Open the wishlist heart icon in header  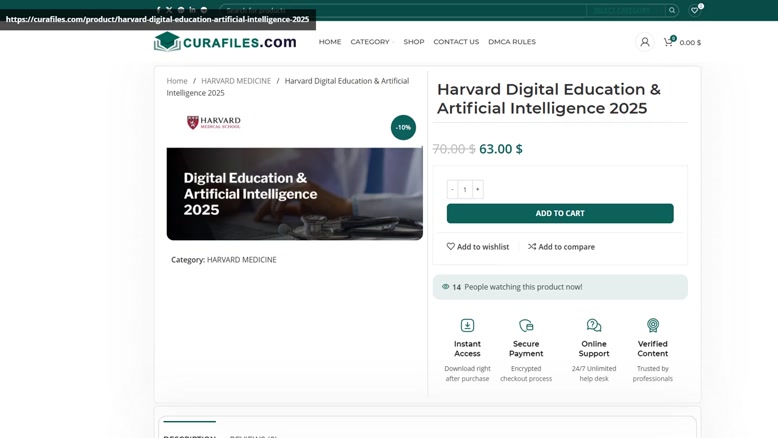695,10
